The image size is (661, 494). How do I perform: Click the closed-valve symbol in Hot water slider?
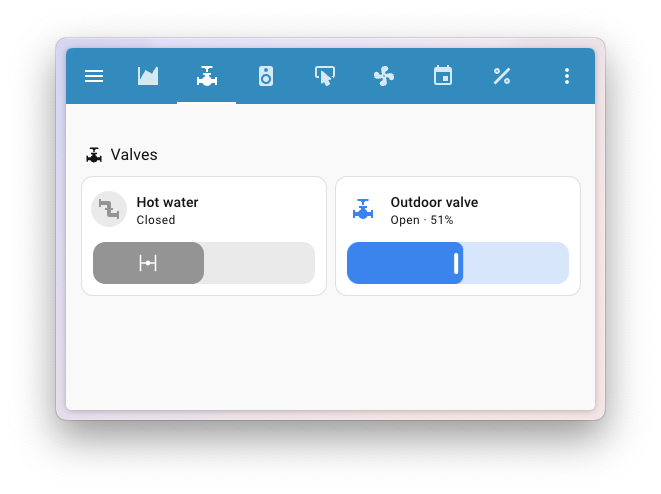pyautogui.click(x=148, y=263)
